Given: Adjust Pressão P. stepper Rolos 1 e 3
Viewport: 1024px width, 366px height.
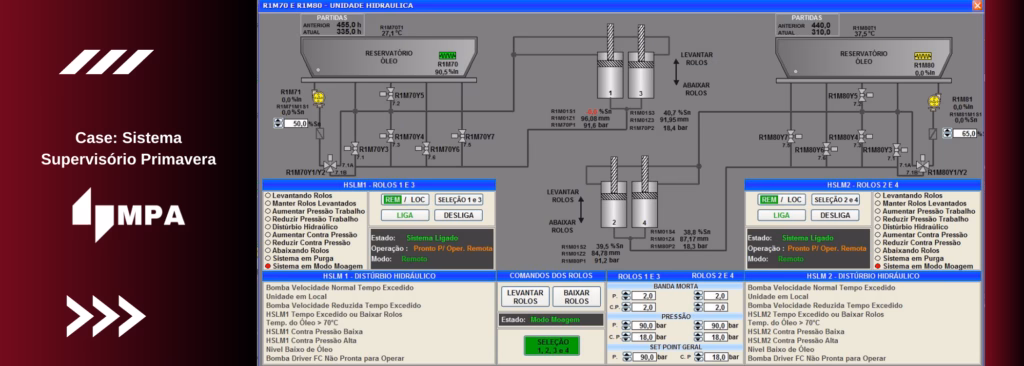Looking at the screenshot, I should pos(626,325).
